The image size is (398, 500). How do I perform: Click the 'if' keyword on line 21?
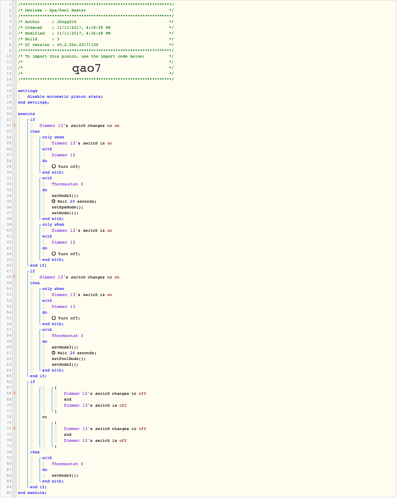point(32,120)
